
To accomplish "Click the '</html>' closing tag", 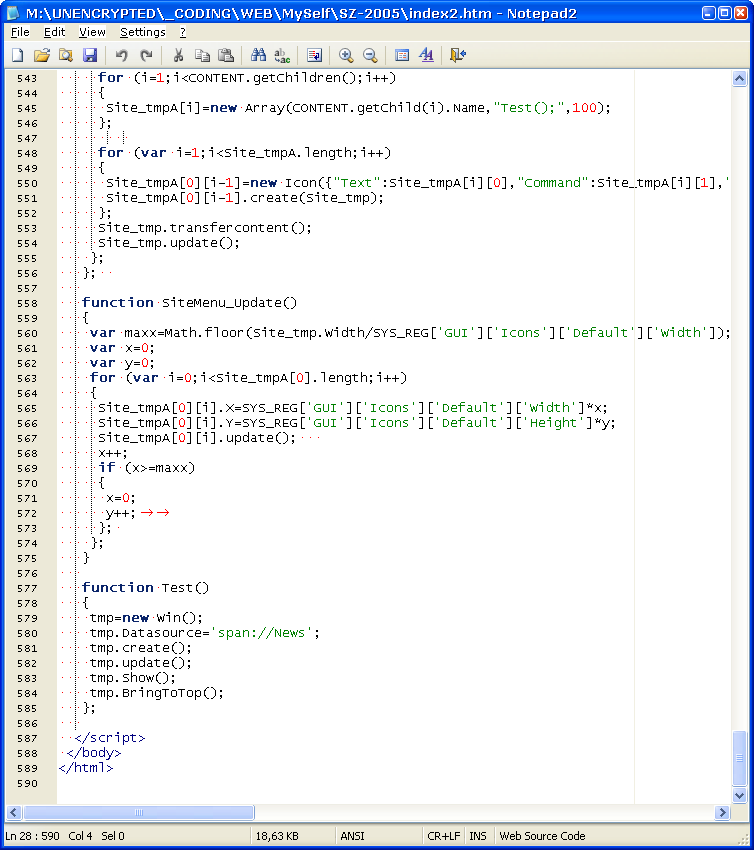I will [86, 768].
